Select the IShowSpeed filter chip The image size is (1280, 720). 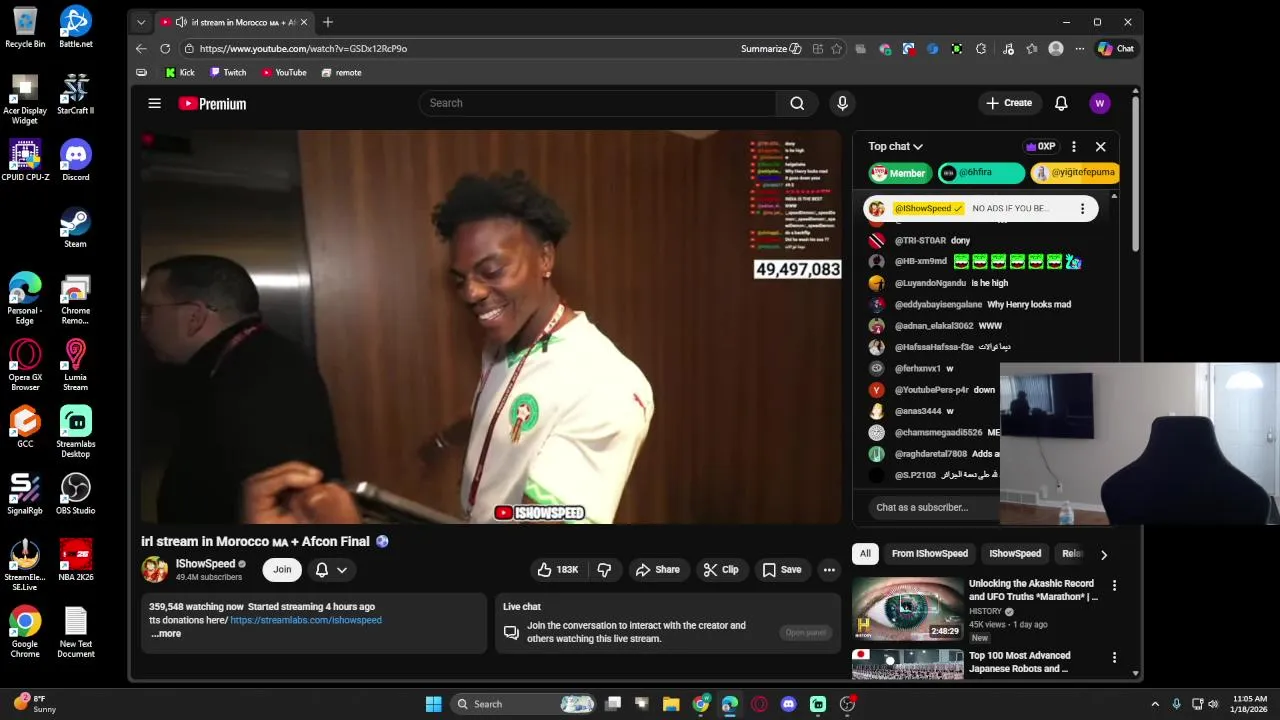pyautogui.click(x=1015, y=554)
